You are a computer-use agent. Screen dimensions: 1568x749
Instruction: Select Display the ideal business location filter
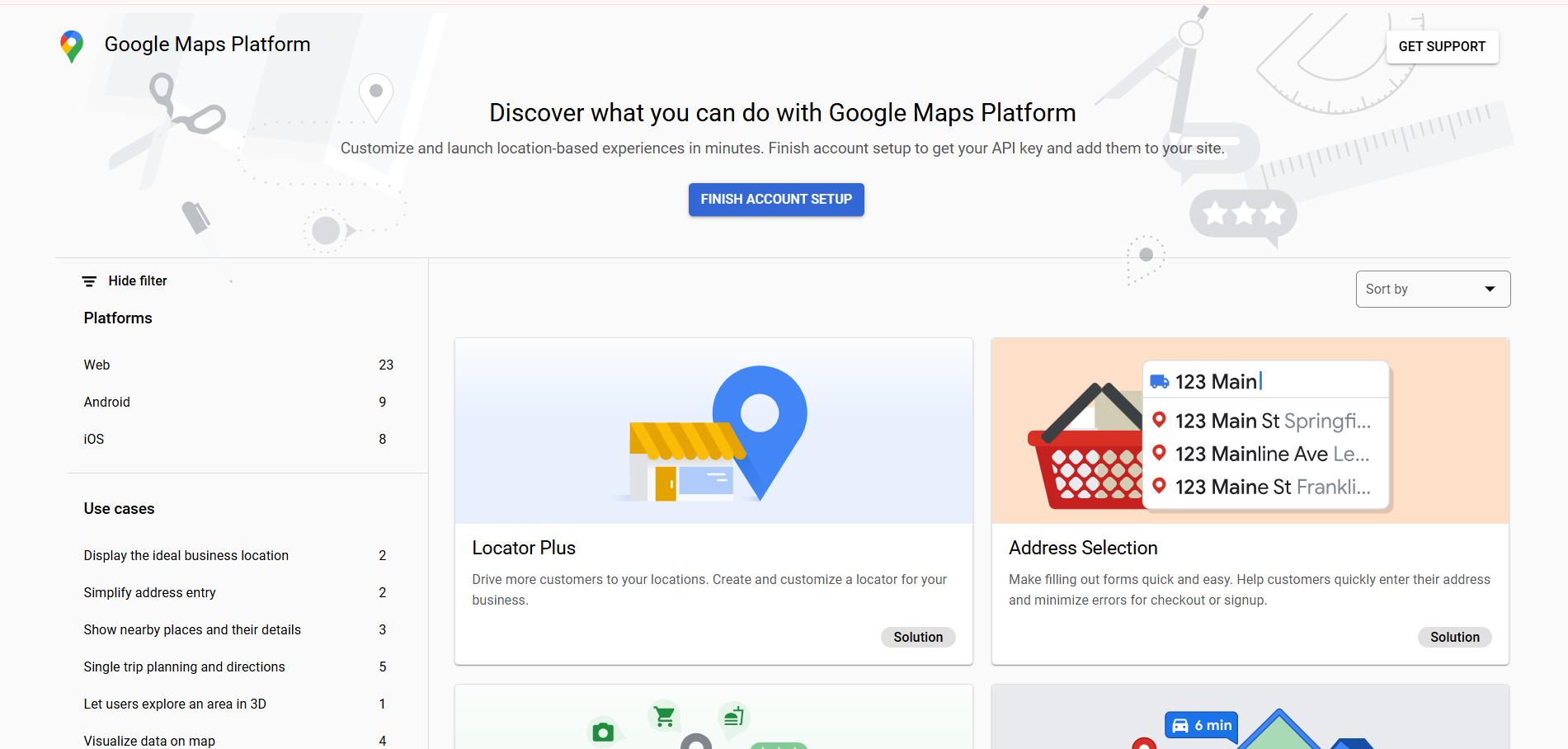186,555
